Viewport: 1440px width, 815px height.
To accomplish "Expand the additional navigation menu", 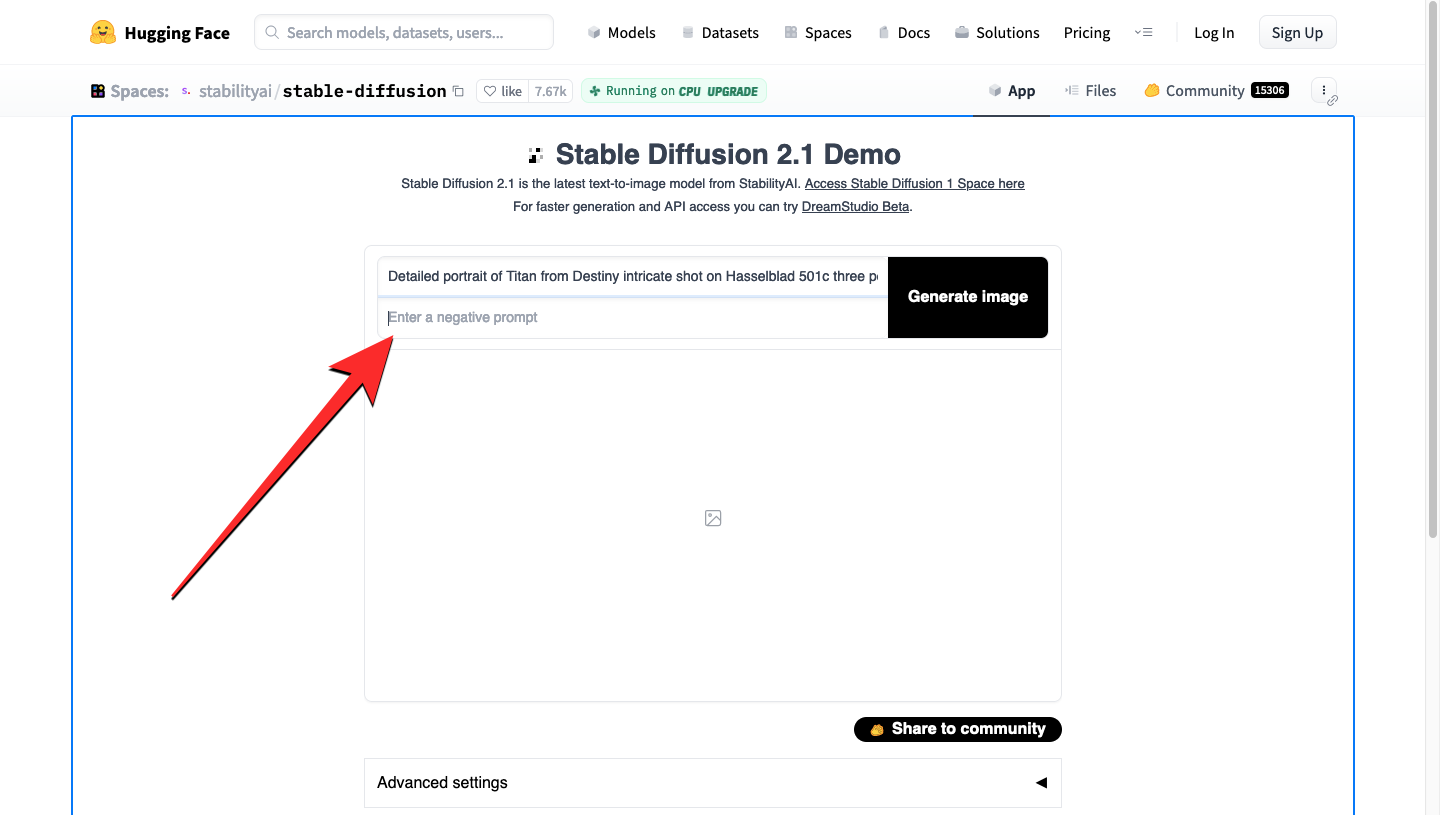I will pos(1144,33).
